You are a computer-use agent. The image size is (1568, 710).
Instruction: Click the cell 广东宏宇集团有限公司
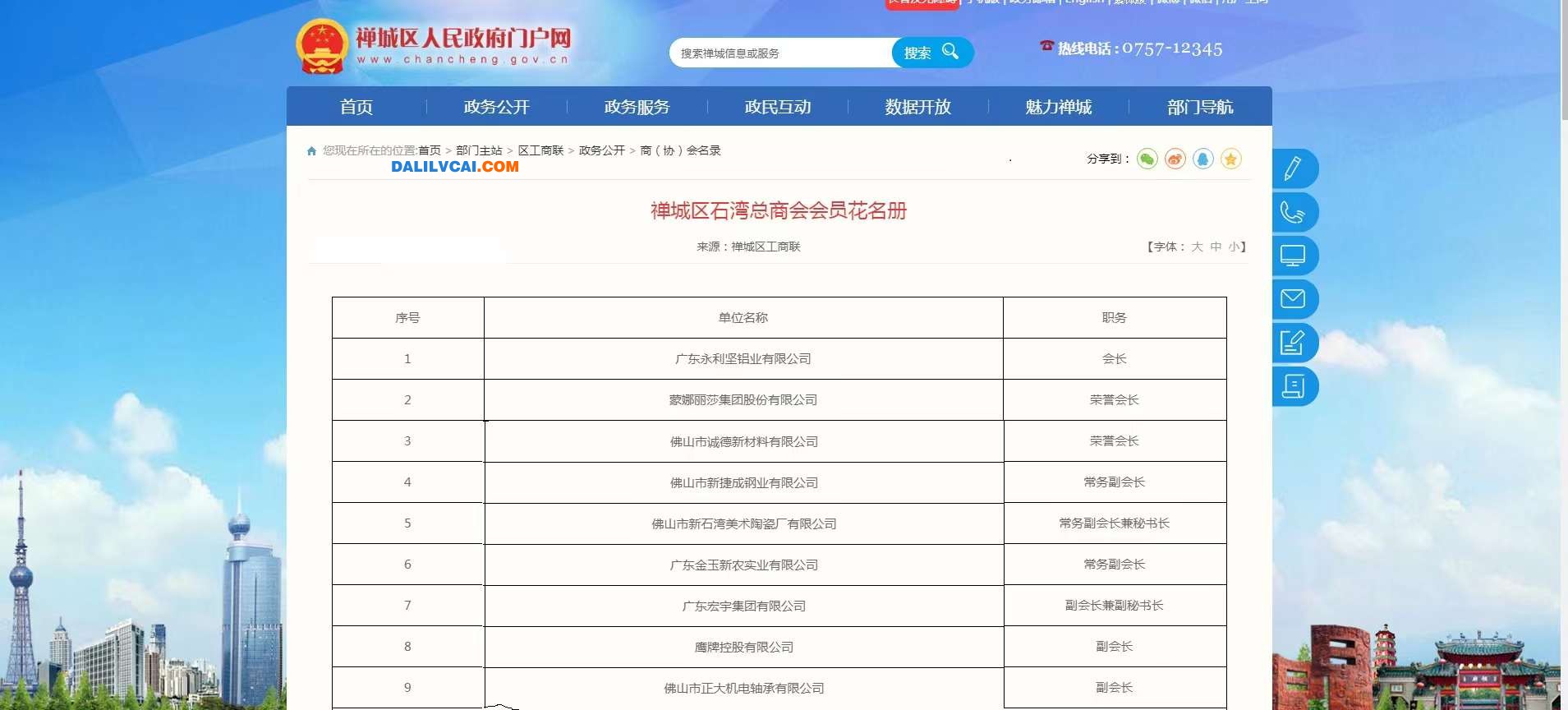744,606
